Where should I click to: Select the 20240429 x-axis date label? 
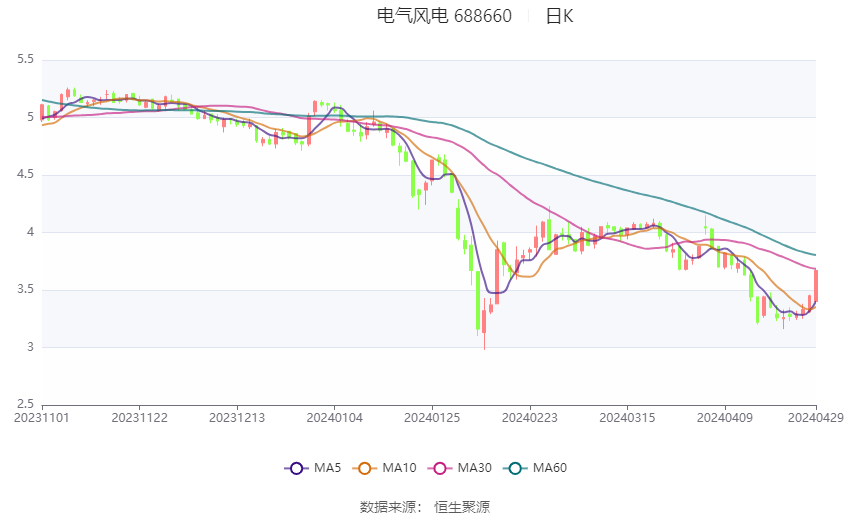(815, 418)
